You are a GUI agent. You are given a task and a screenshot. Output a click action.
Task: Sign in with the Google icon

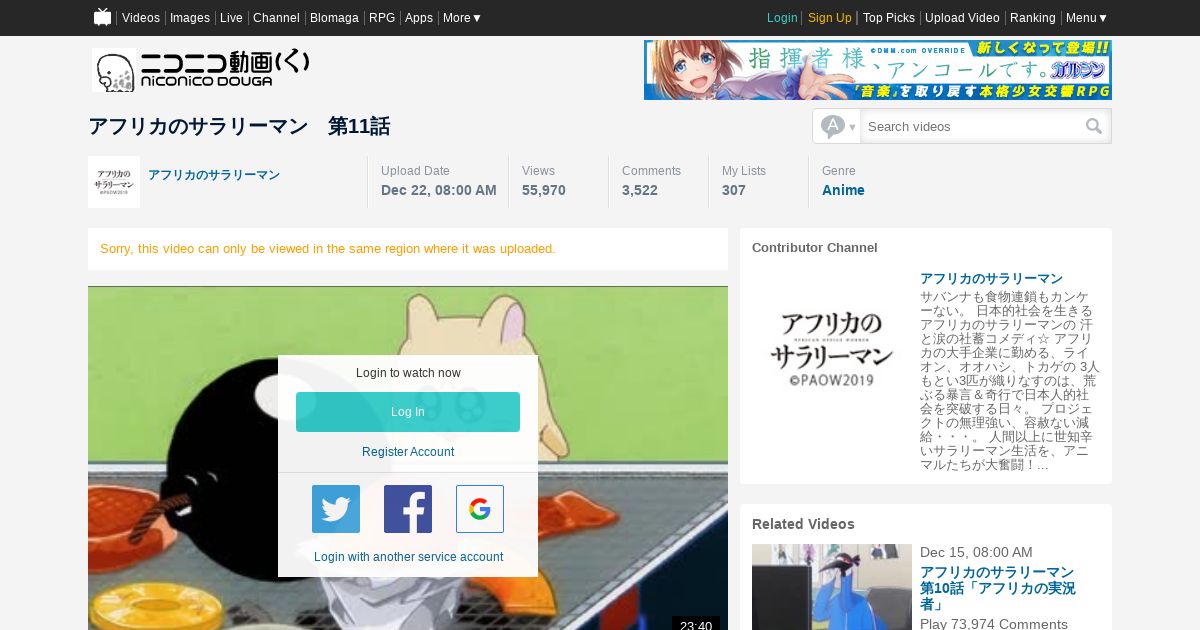coord(480,509)
